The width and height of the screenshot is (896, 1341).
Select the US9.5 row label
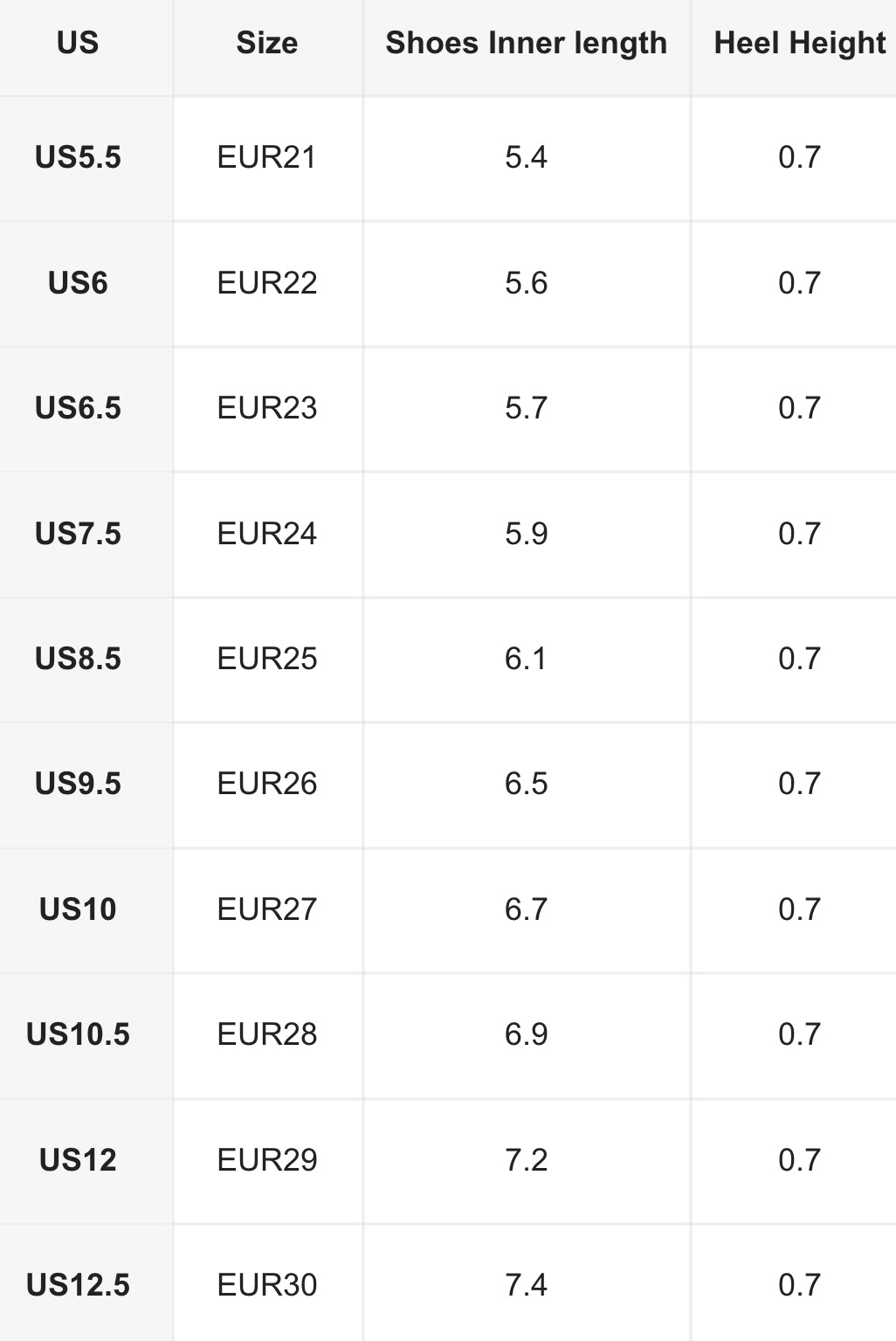pyautogui.click(x=78, y=784)
